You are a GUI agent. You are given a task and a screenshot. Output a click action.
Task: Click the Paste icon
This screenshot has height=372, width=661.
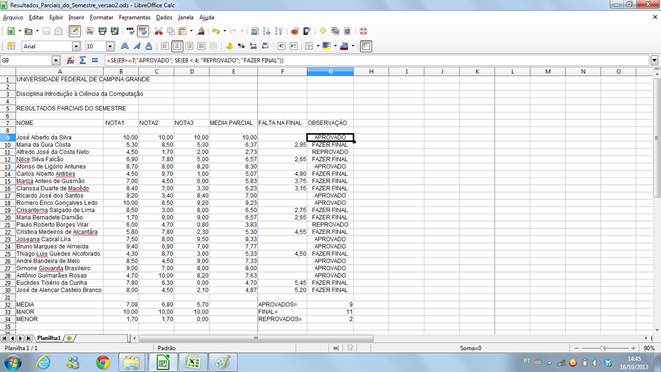coord(183,31)
